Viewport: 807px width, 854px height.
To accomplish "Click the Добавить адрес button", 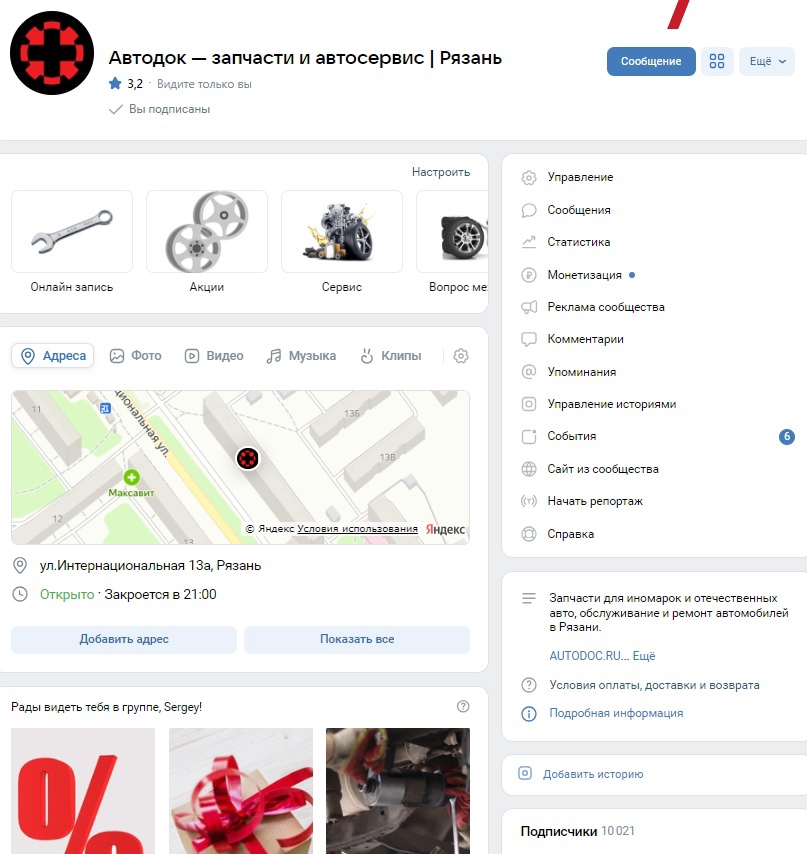I will pos(124,639).
